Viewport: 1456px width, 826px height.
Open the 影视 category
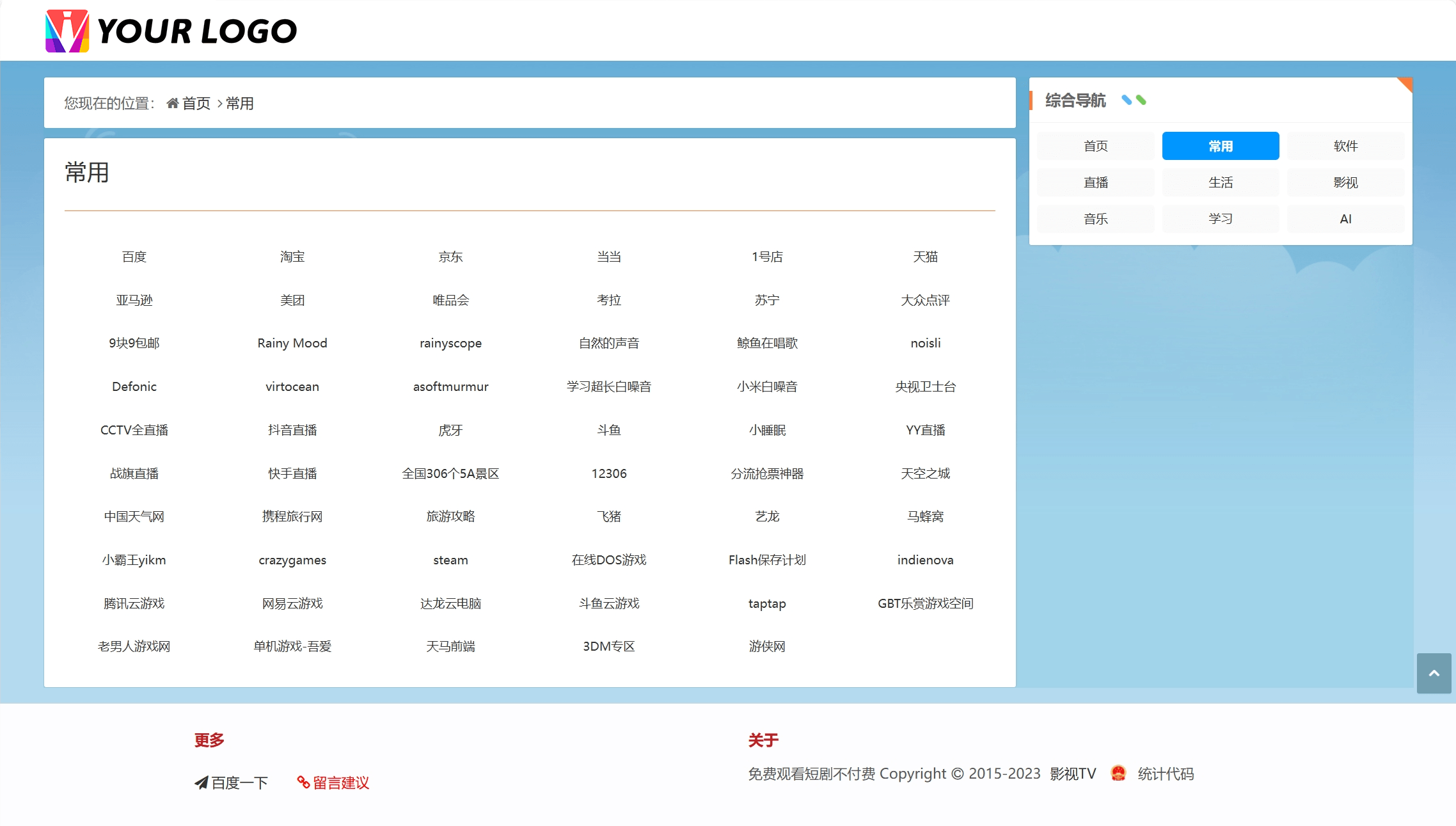(1345, 182)
